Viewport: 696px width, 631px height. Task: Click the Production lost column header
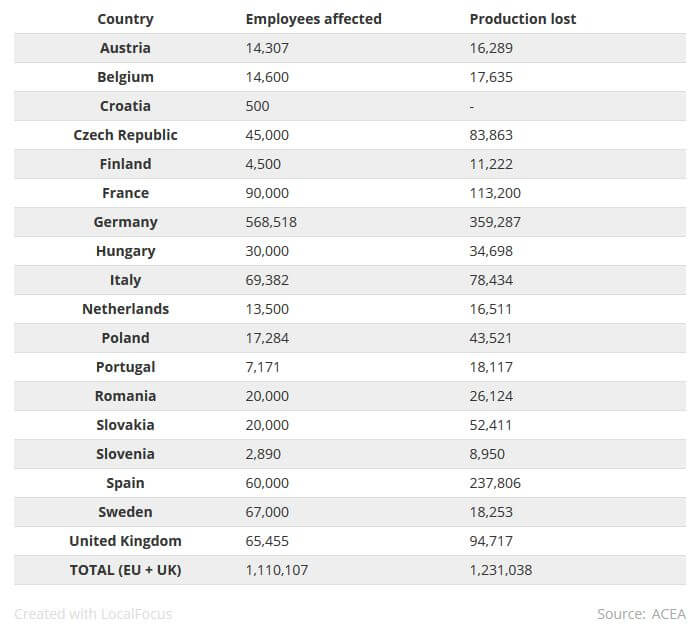[522, 19]
